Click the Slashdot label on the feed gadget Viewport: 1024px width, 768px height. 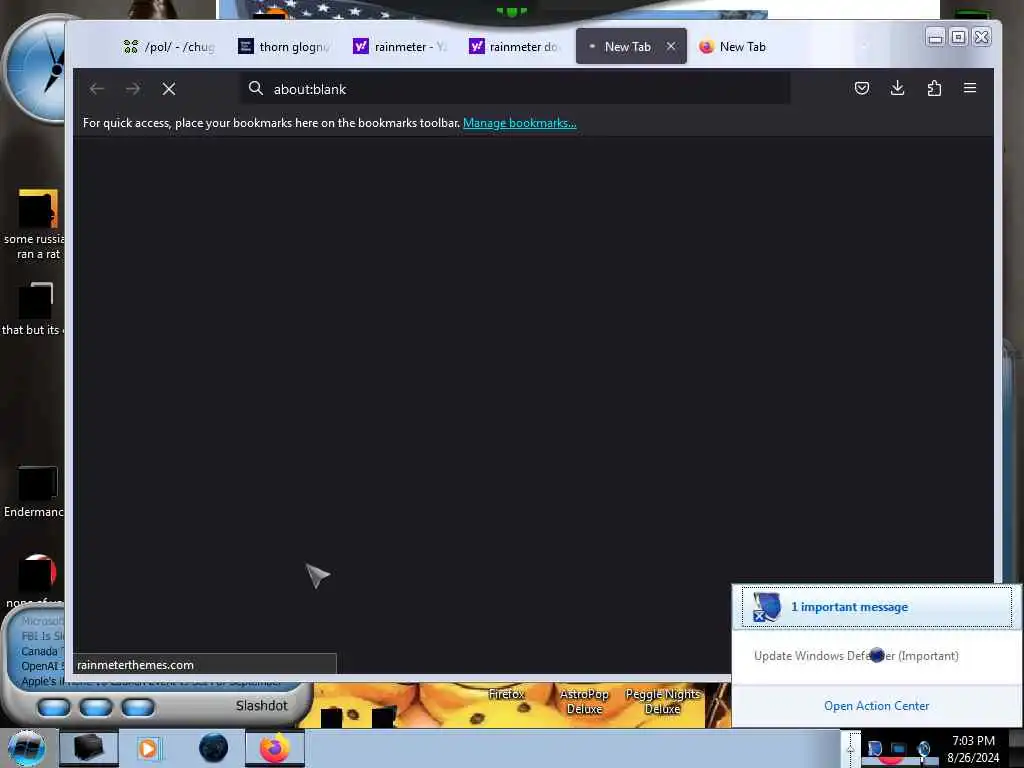pyautogui.click(x=261, y=705)
